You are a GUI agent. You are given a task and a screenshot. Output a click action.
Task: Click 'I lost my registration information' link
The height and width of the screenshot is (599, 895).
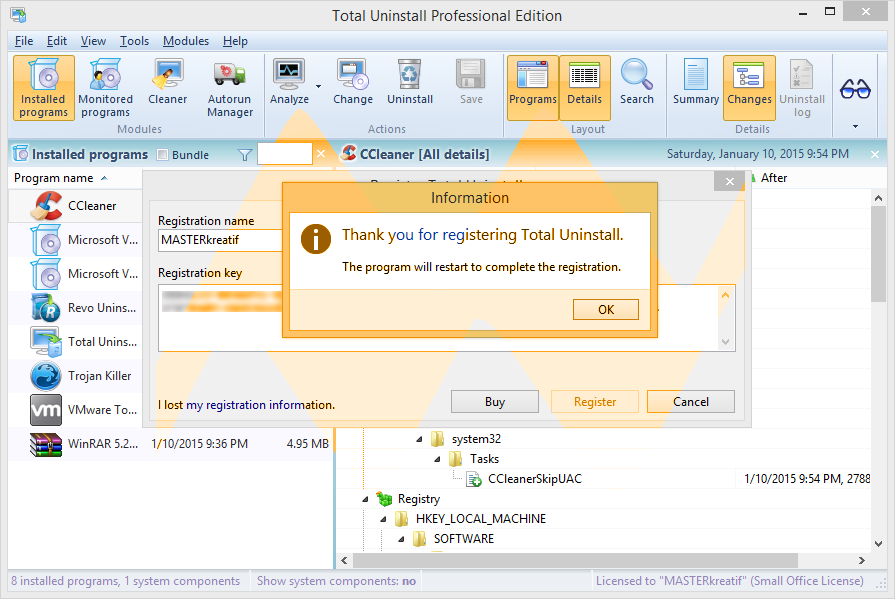coord(247,405)
